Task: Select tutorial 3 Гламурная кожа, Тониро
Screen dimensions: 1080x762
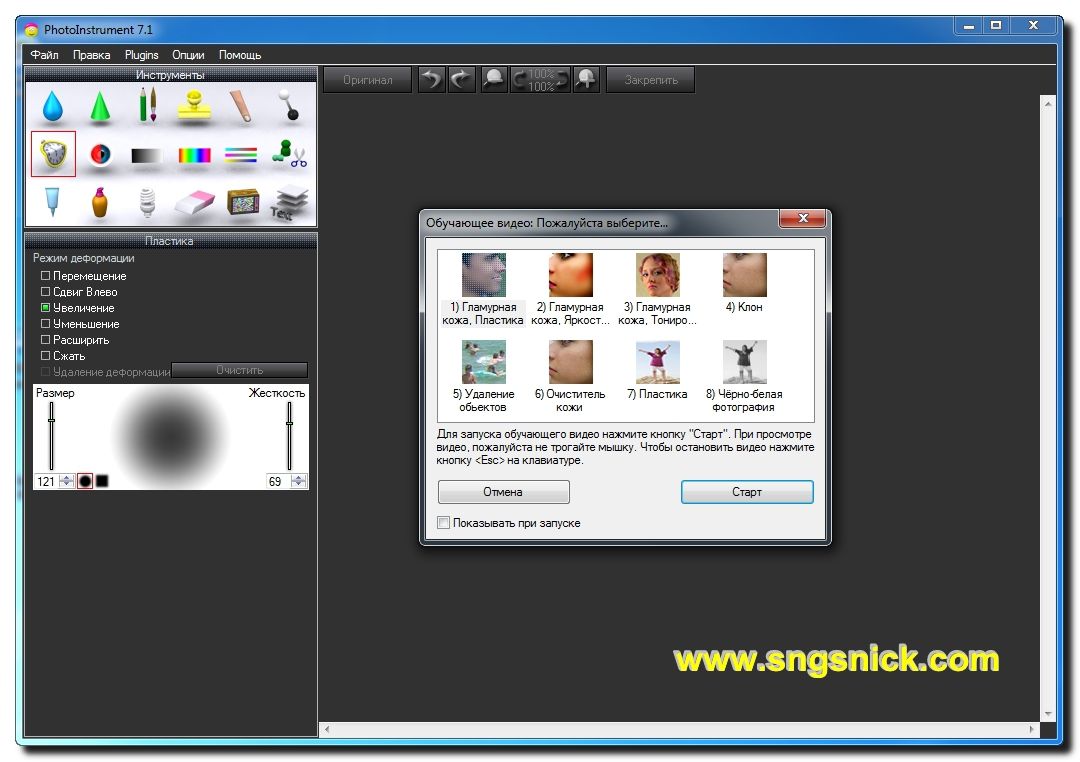Action: click(658, 290)
